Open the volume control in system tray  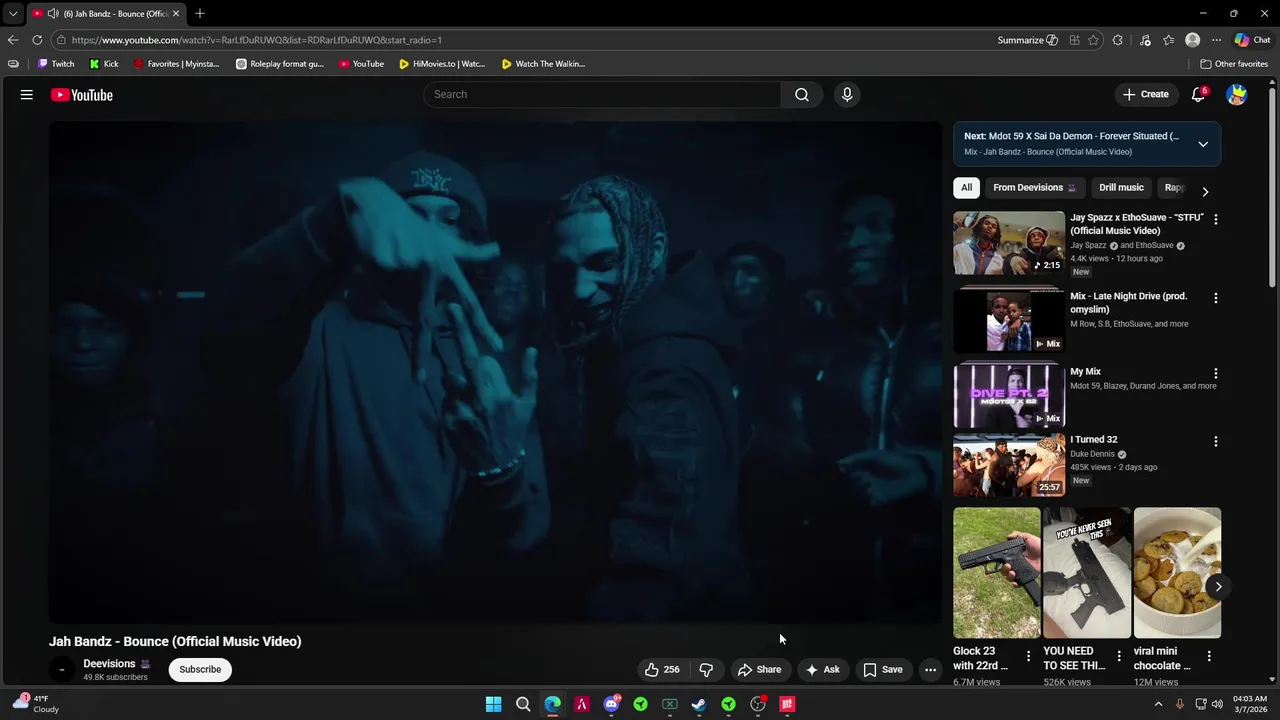(x=1217, y=704)
